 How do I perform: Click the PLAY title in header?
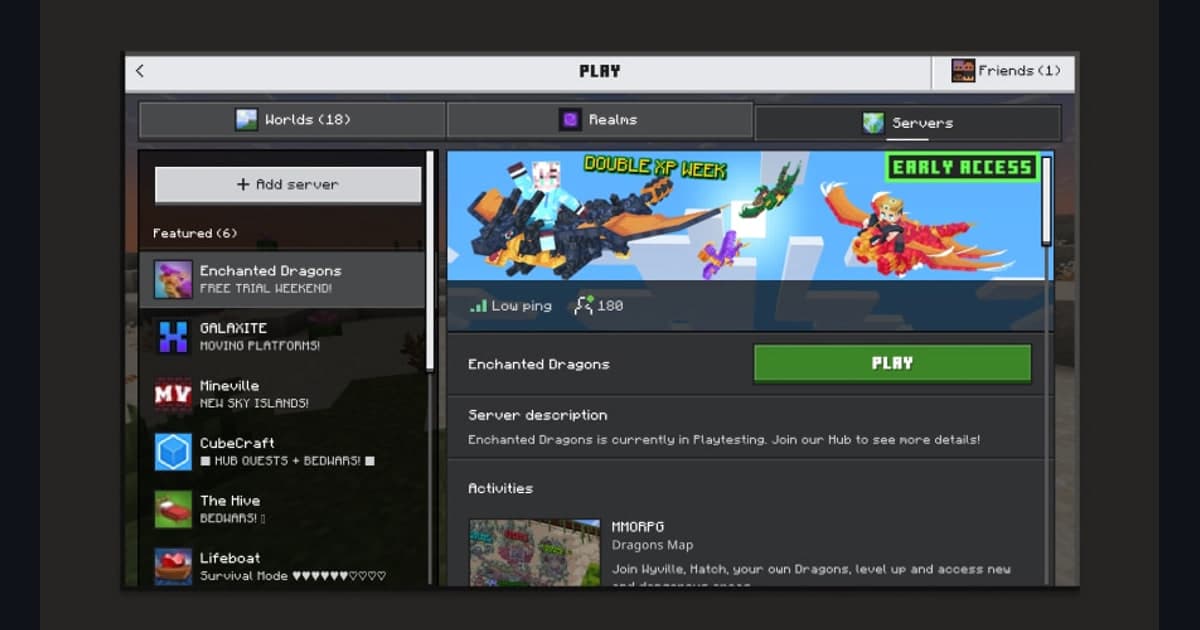pos(600,71)
